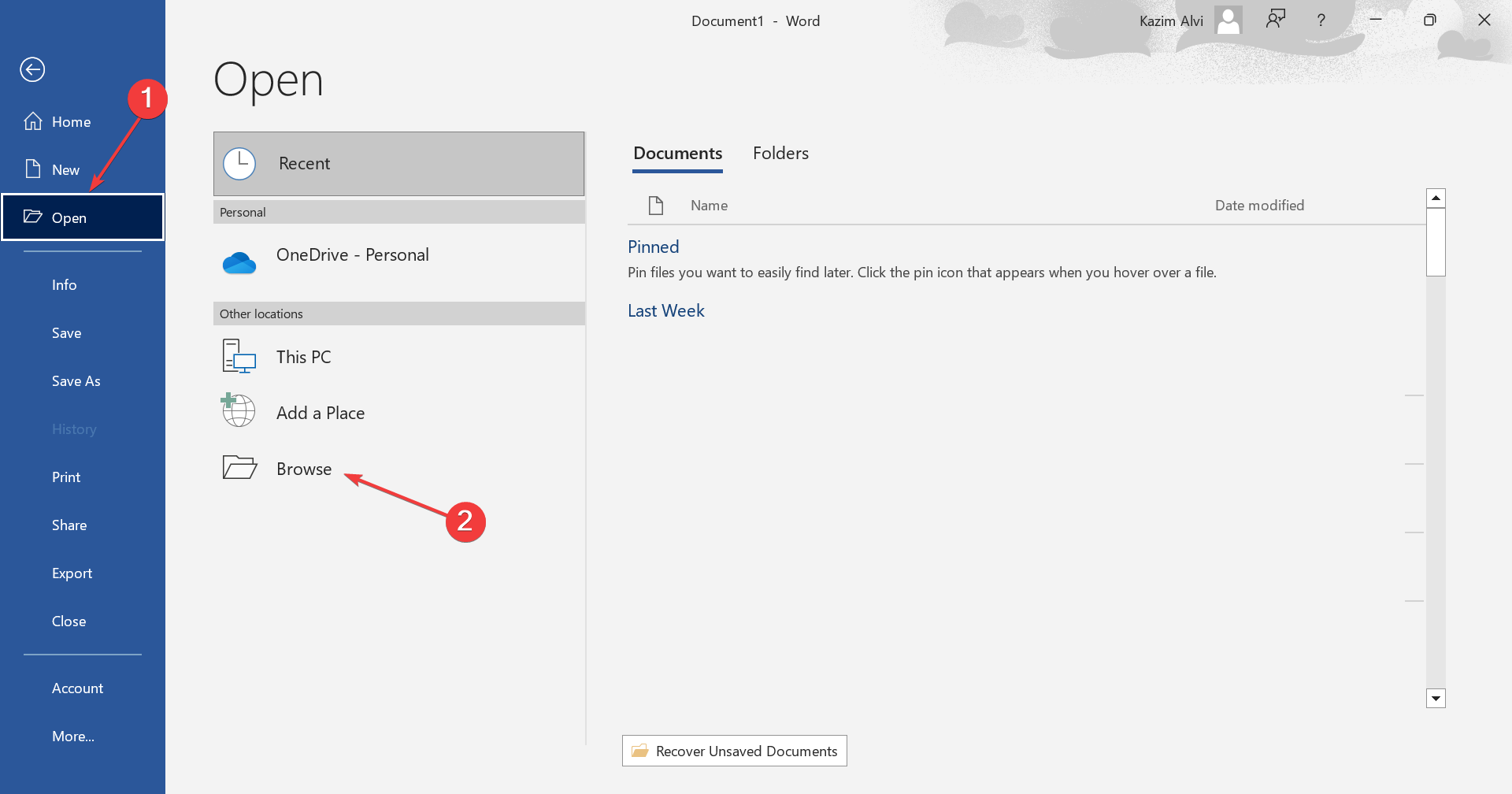
Task: Click the Pinned section heading
Action: tap(653, 247)
